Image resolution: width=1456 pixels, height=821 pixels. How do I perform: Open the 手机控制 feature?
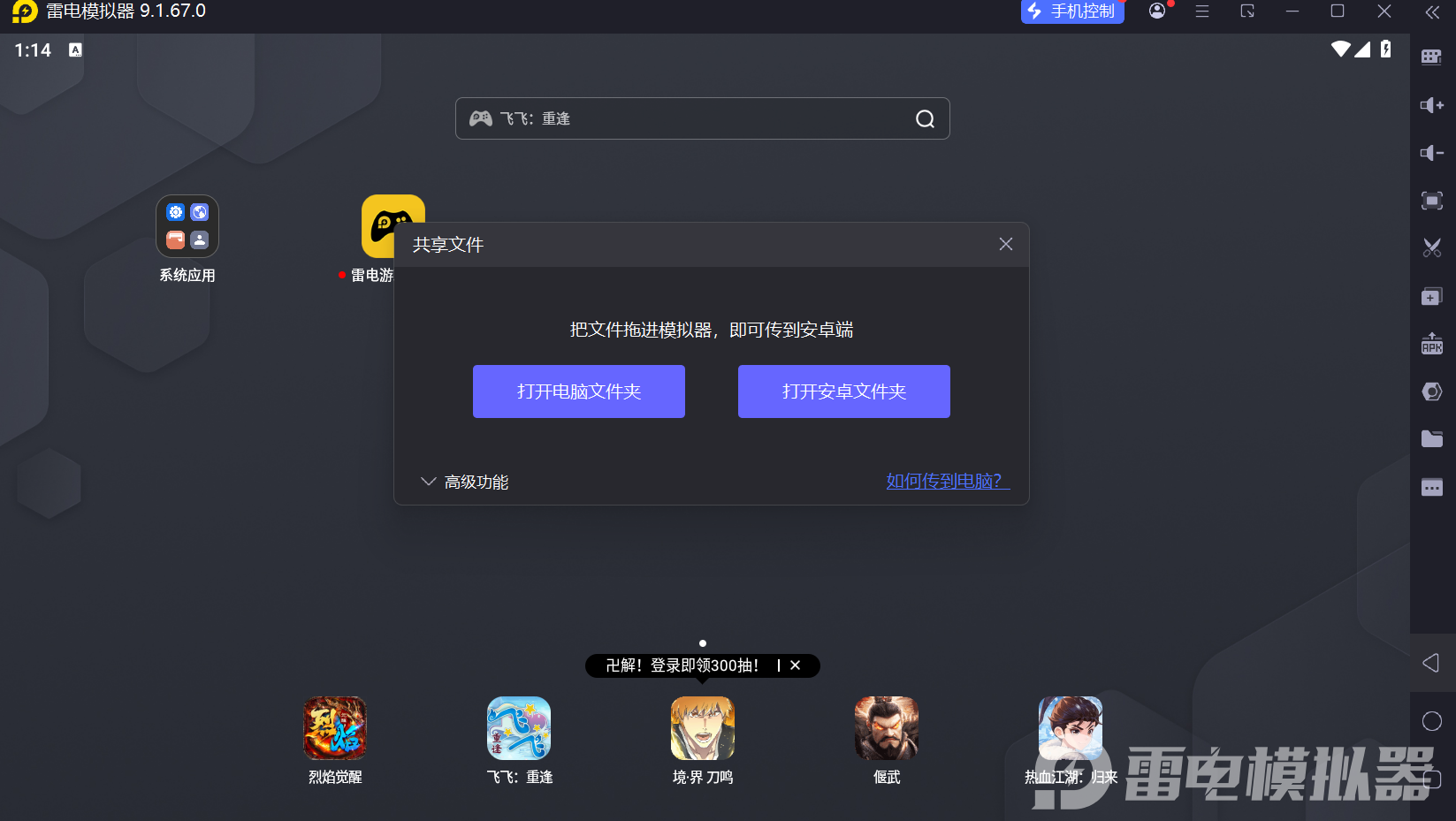click(x=1071, y=12)
